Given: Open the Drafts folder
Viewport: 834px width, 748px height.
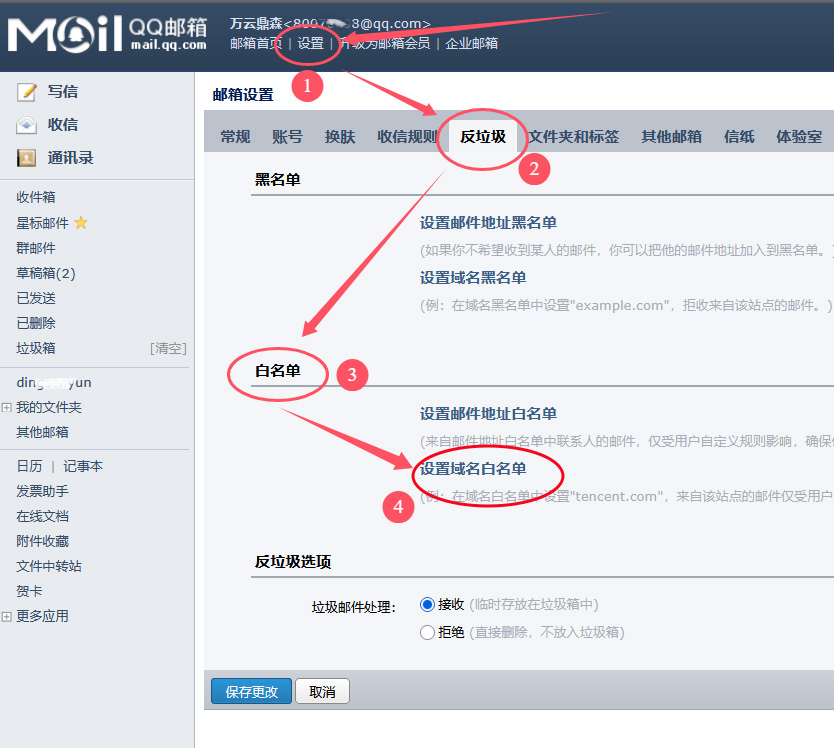Looking at the screenshot, I should click(45, 273).
